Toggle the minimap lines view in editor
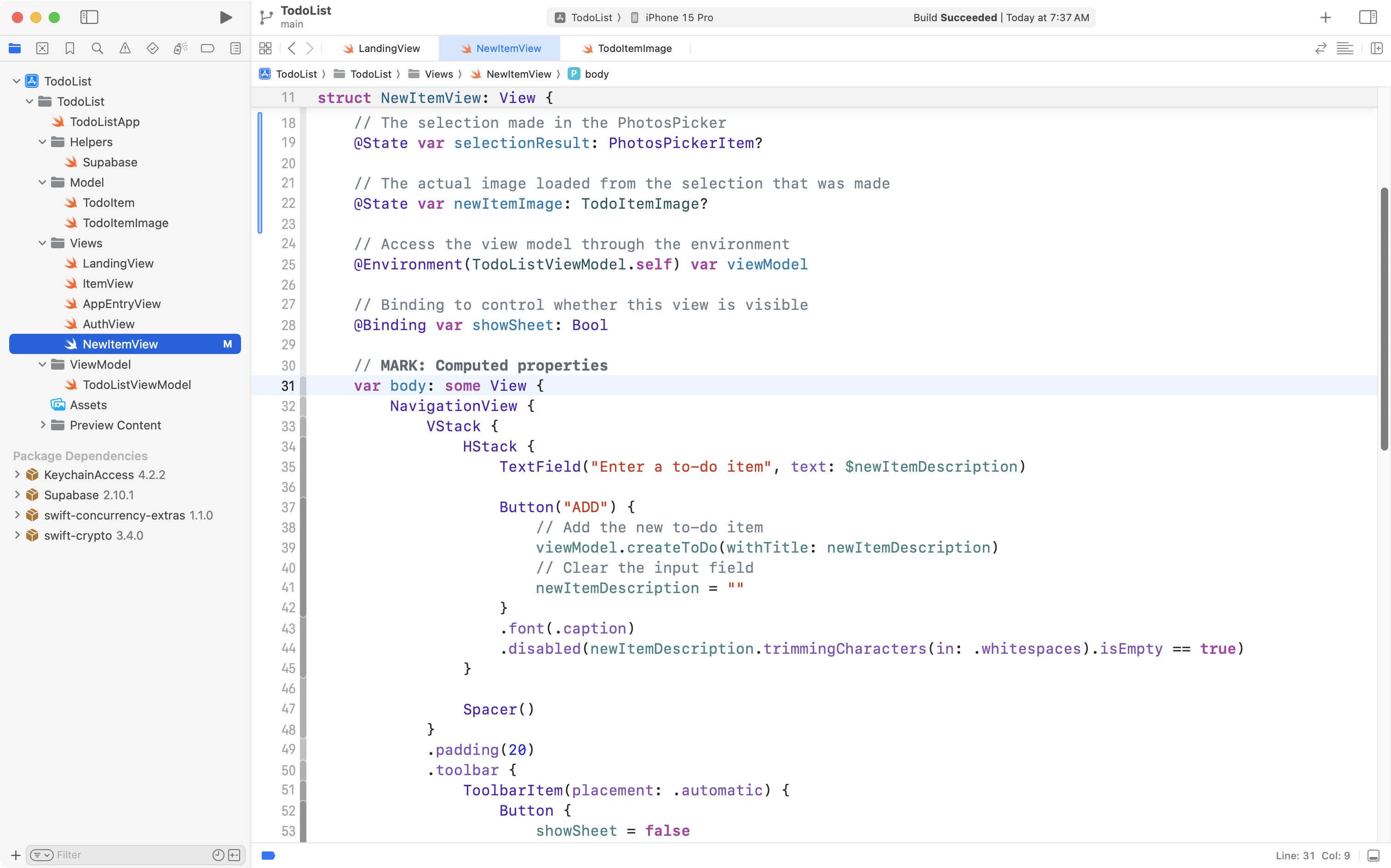The width and height of the screenshot is (1391, 868). pos(1345,48)
